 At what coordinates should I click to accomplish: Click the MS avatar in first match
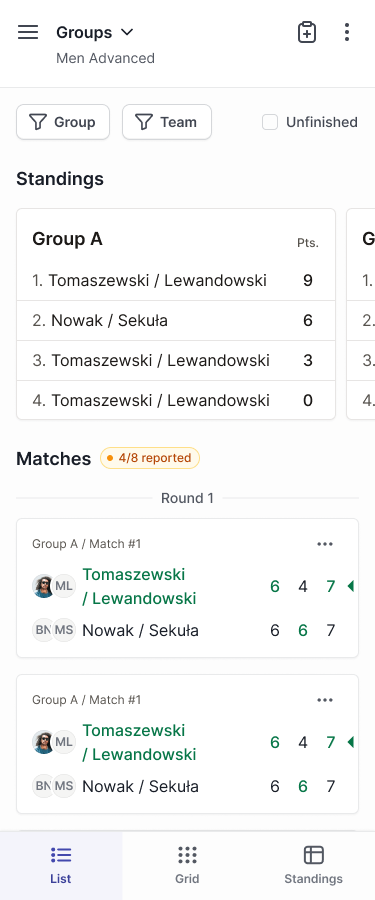point(64,630)
